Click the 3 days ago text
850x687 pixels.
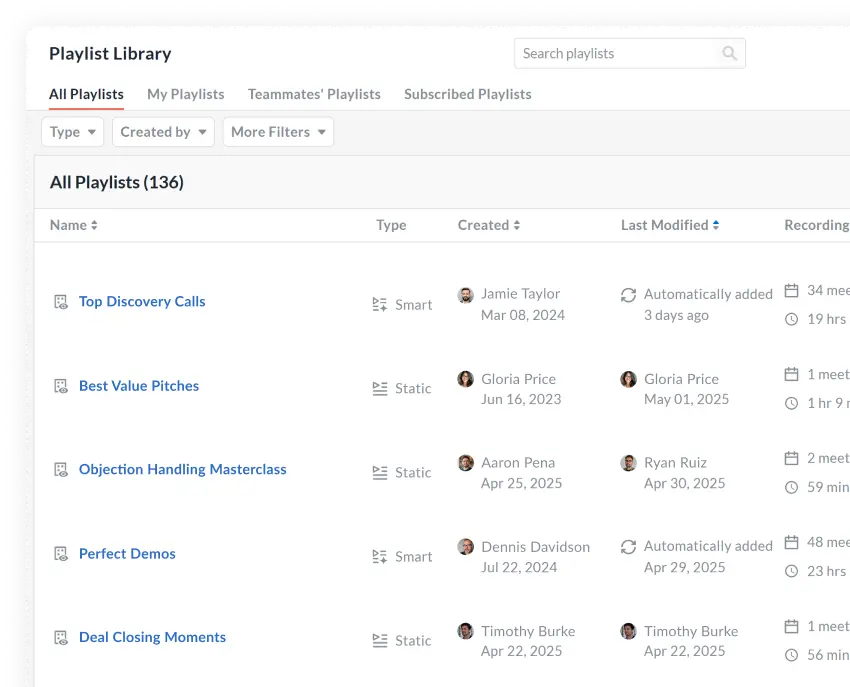676,315
